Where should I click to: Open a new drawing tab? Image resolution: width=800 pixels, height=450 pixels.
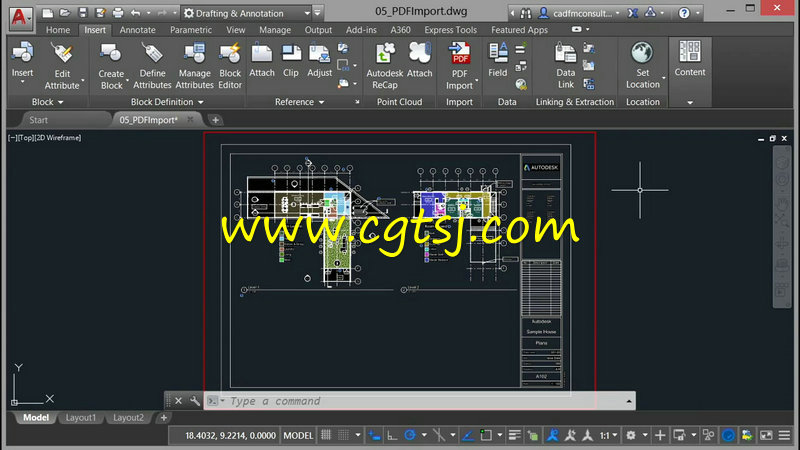point(215,120)
